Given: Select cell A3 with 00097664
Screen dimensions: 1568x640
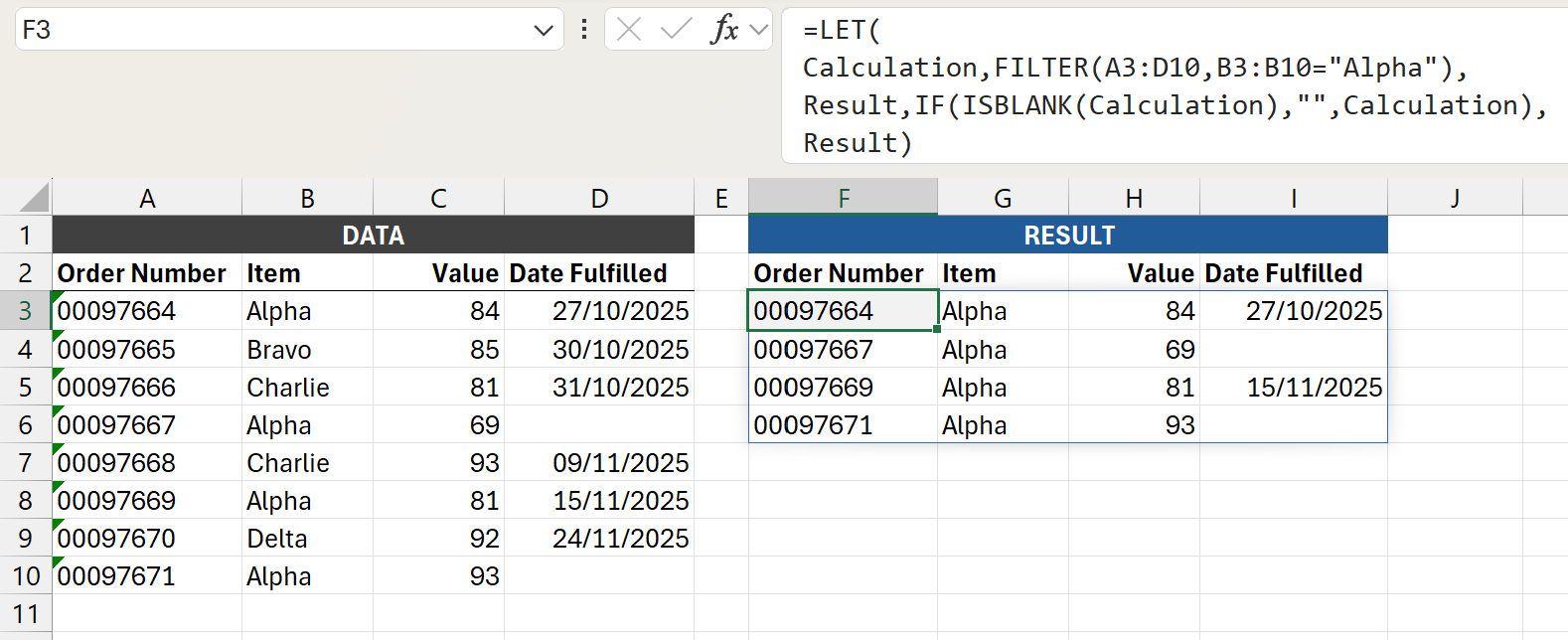Looking at the screenshot, I should pos(147,311).
